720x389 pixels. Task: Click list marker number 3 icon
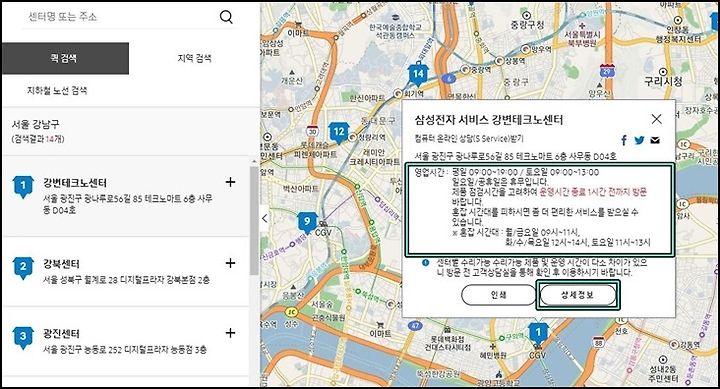click(23, 338)
